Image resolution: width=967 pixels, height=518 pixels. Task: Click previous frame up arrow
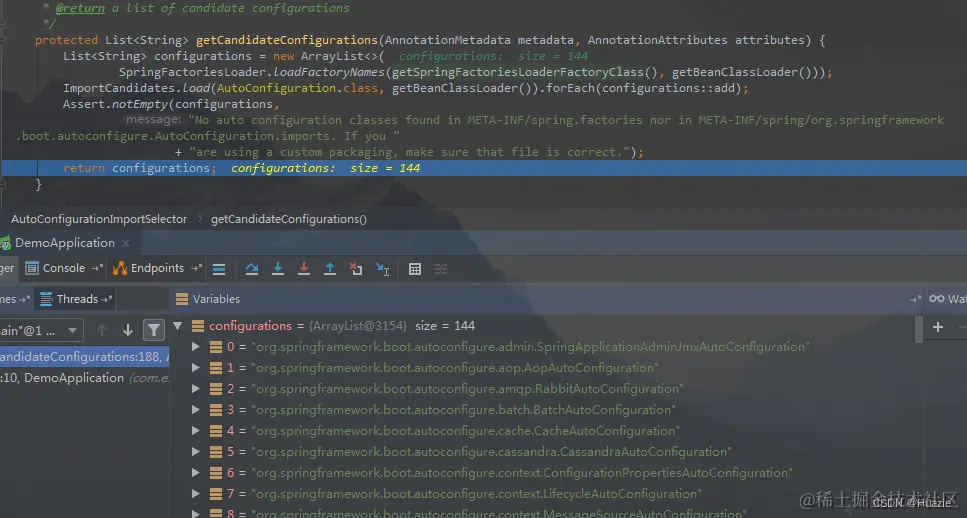coord(102,330)
